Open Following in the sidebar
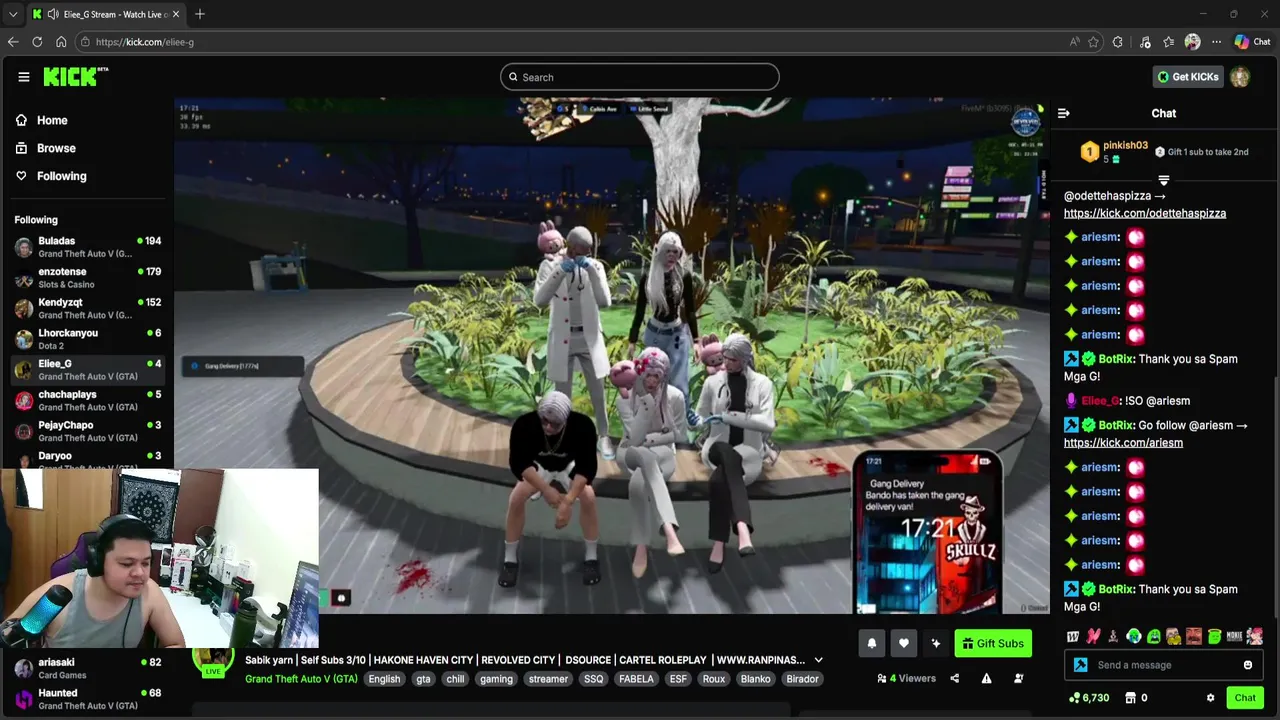 coord(61,176)
